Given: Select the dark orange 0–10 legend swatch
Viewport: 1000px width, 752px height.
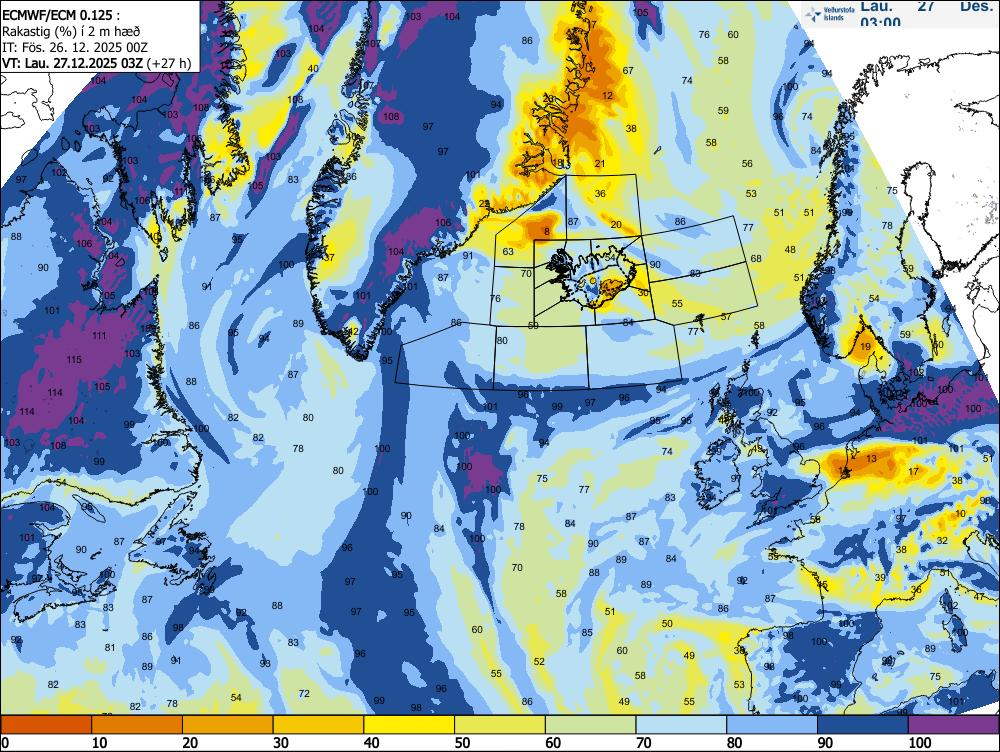Looking at the screenshot, I should click(x=46, y=724).
